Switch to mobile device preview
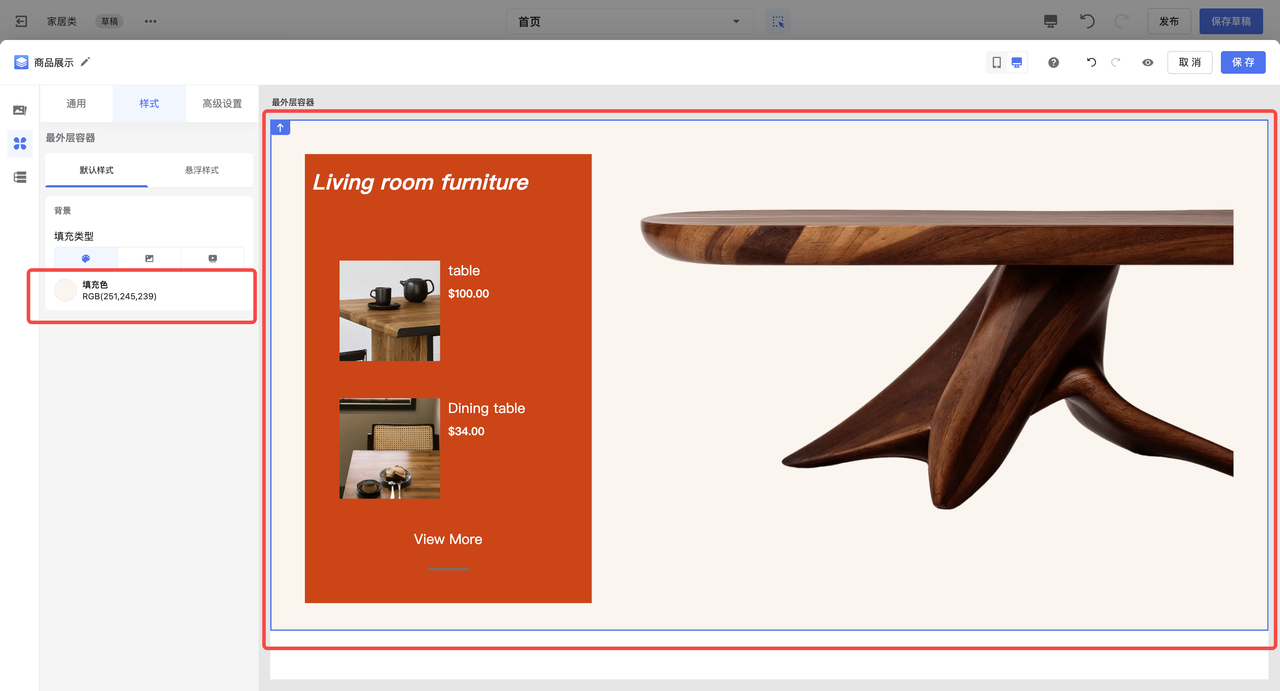Screen dimensions: 1280x691 point(996,62)
